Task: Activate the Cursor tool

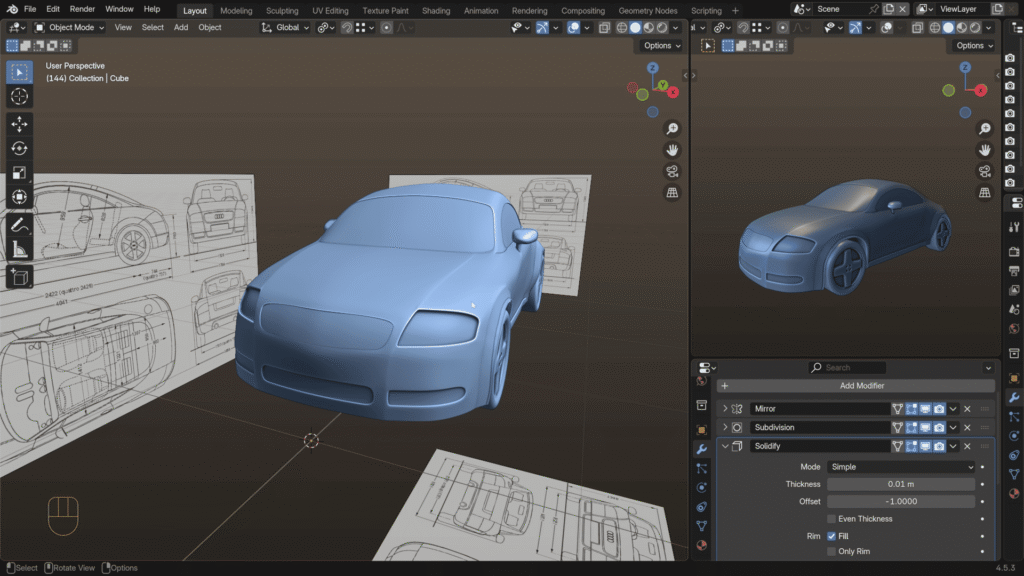Action: coord(19,96)
